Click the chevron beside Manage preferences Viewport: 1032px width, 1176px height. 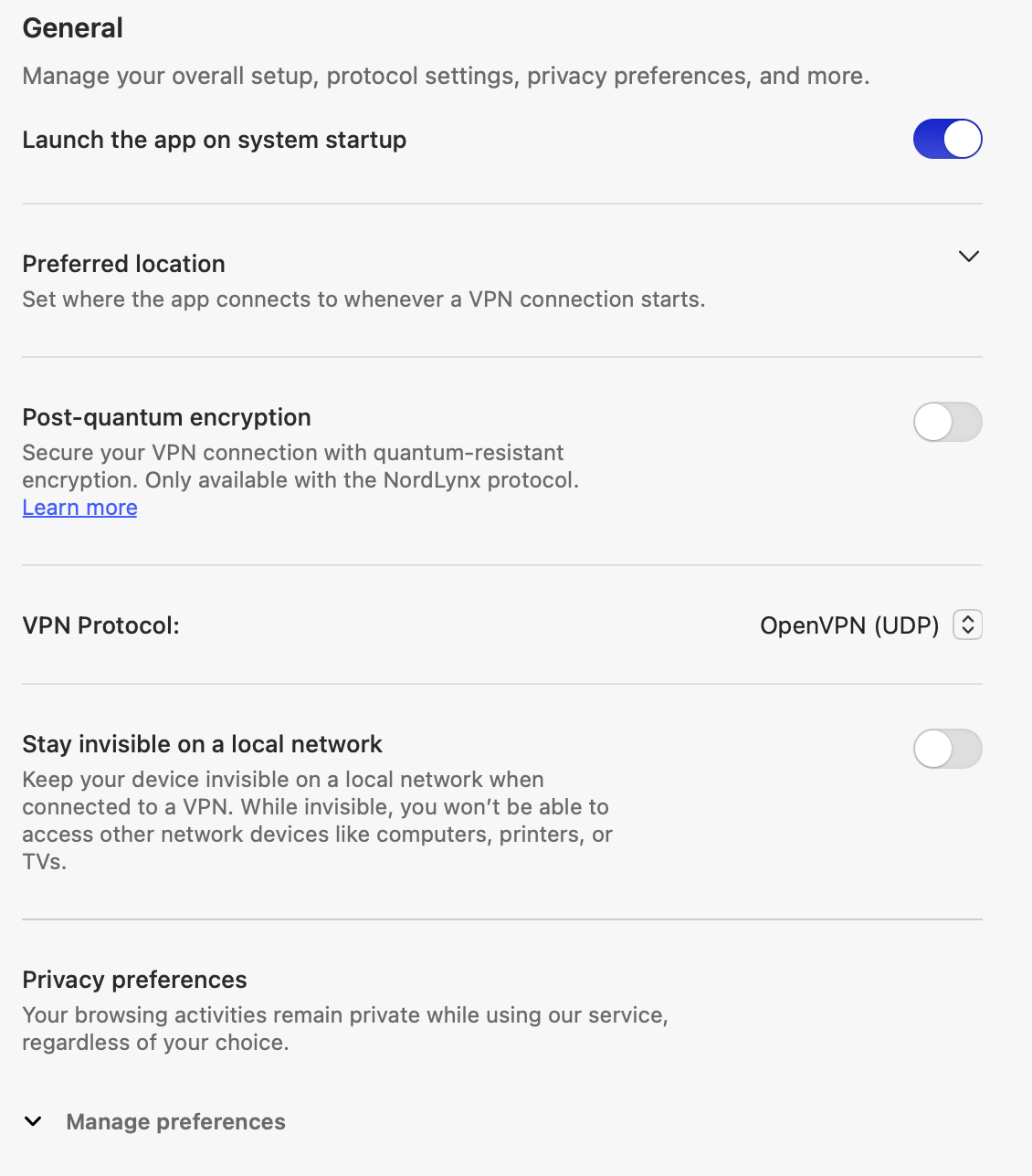point(33,1121)
